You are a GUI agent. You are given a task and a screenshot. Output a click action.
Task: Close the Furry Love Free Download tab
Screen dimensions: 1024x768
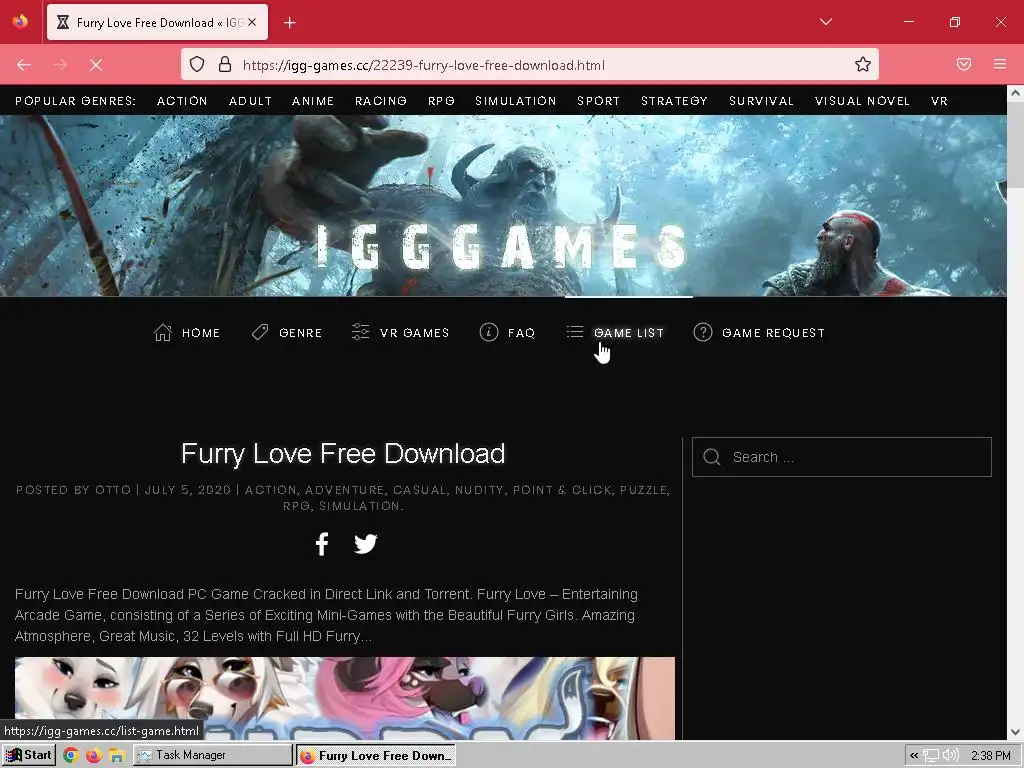[x=252, y=22]
